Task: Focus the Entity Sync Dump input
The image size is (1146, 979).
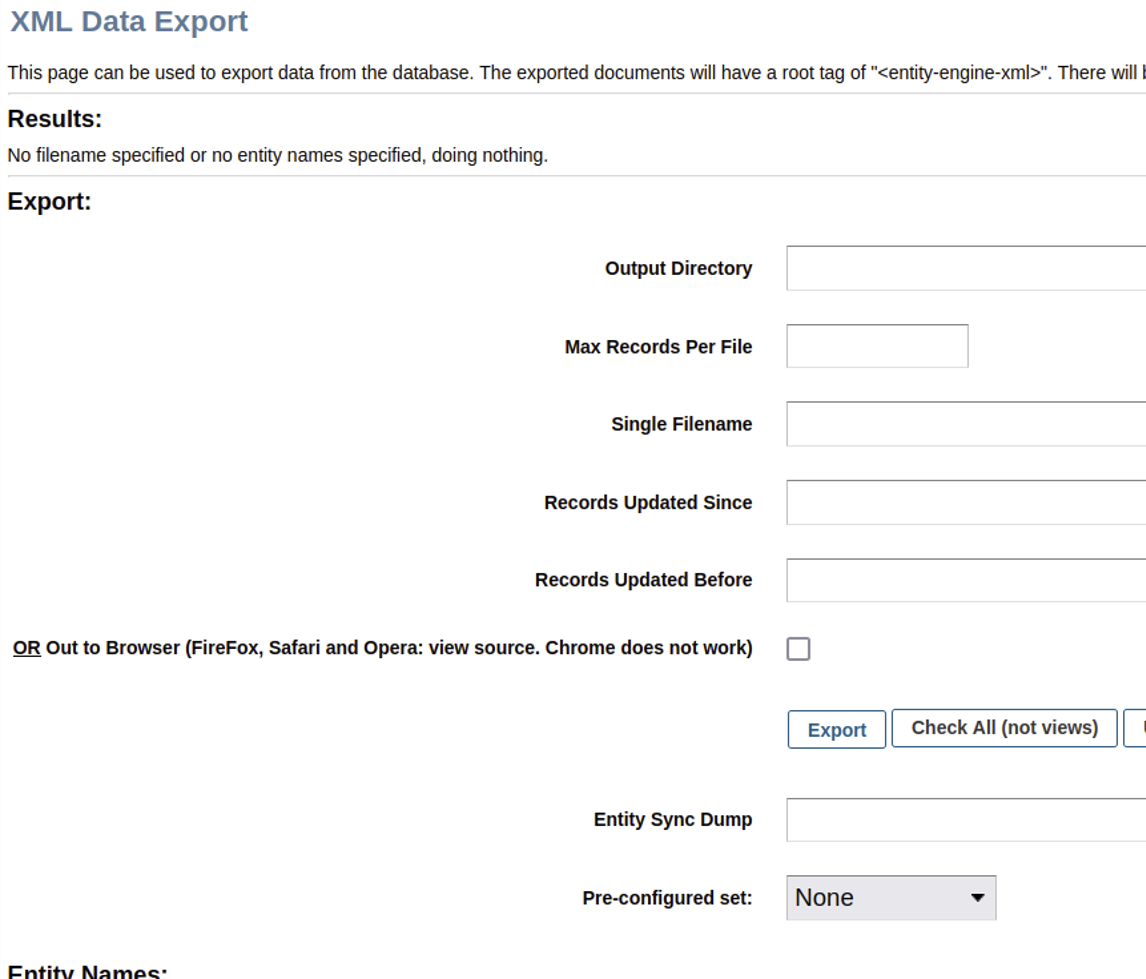Action: pos(966,820)
